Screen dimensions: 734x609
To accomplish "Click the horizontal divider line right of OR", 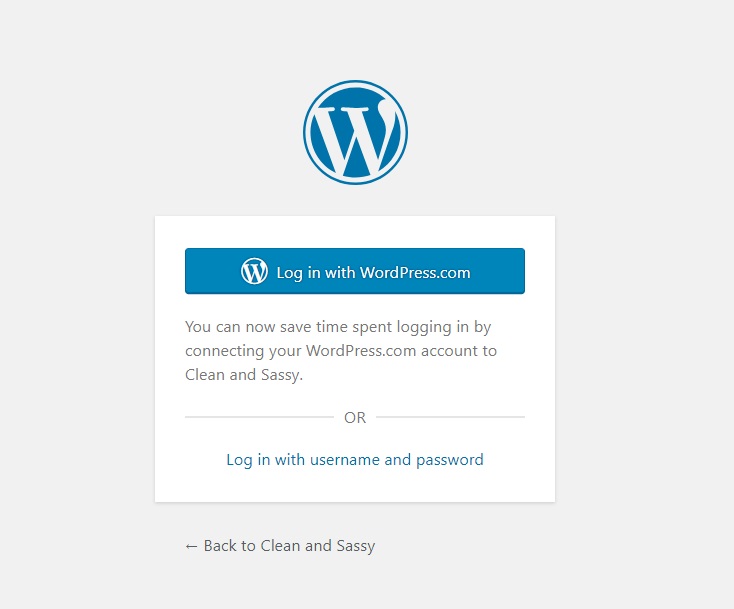I will click(x=450, y=417).
